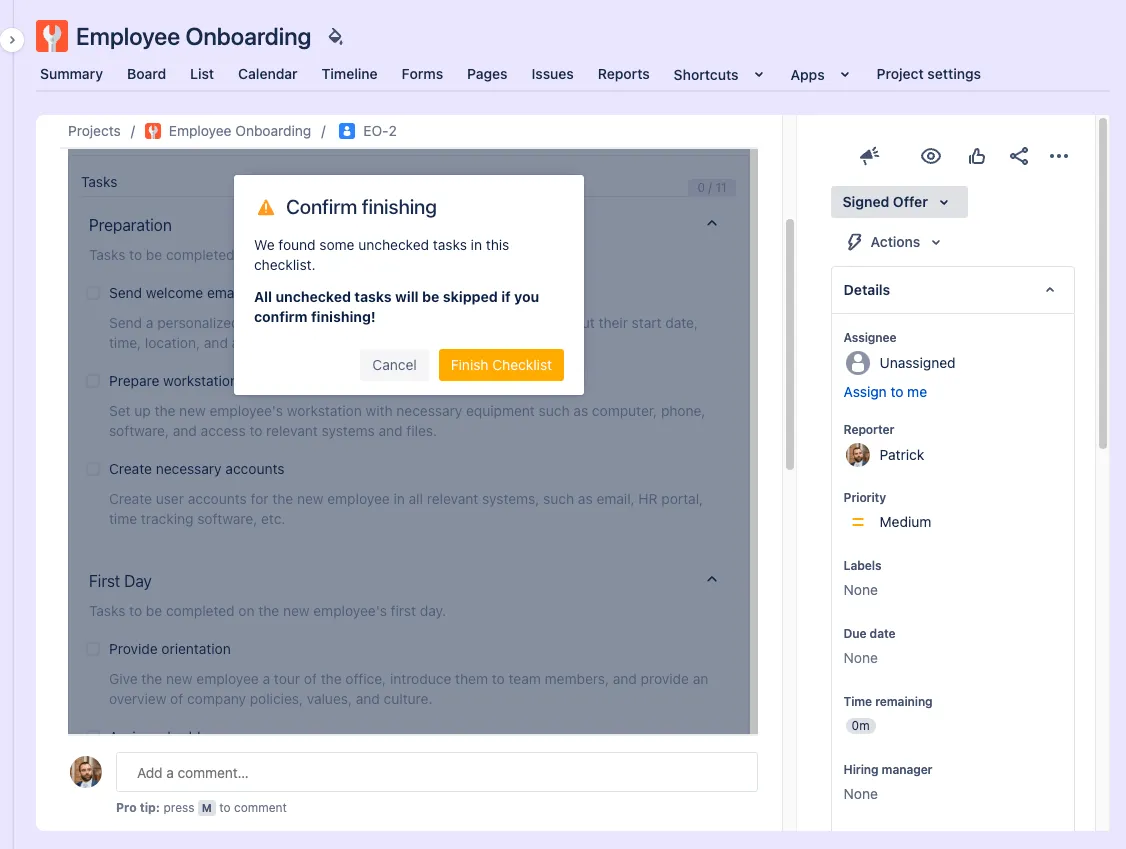Expand the Actions dropdown
Viewport: 1126px width, 849px height.
[895, 242]
